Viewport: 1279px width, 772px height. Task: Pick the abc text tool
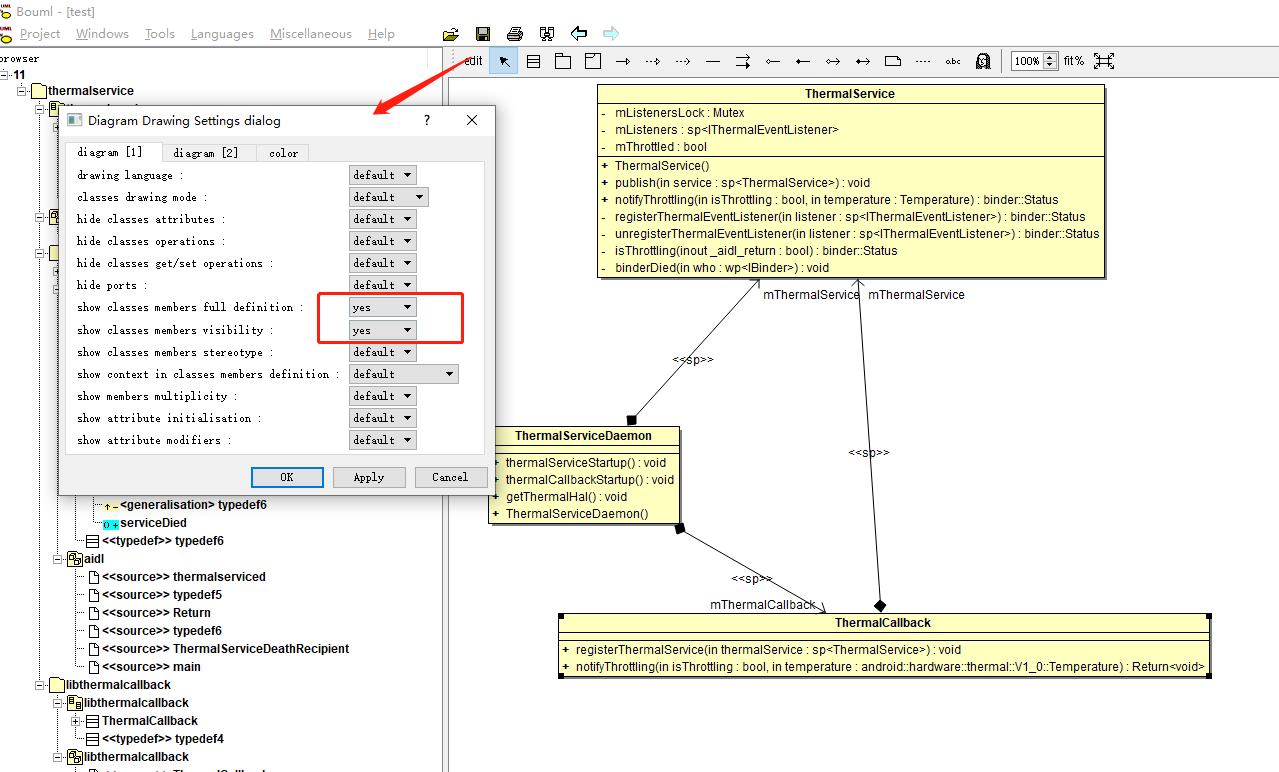[x=953, y=61]
